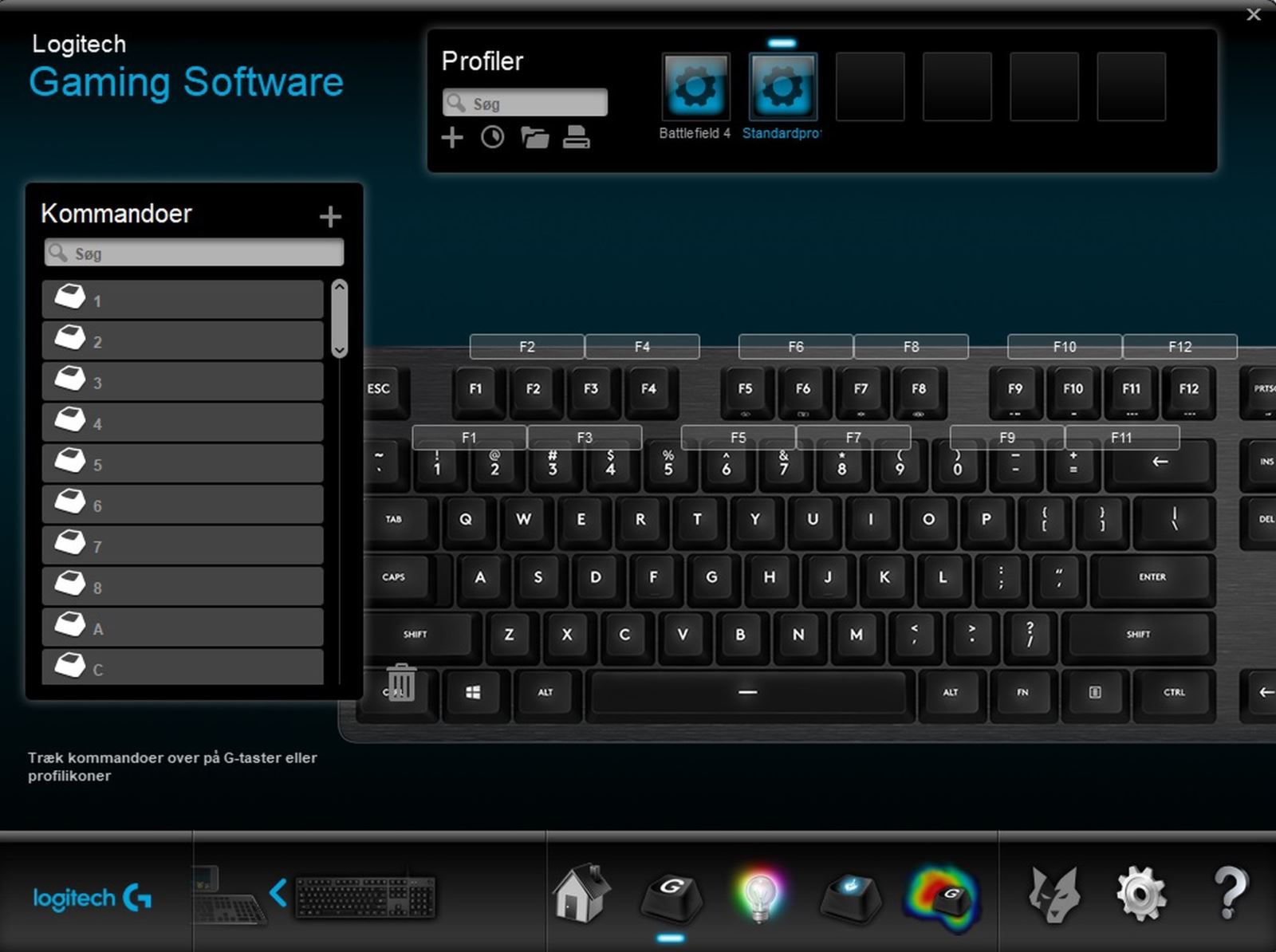Click the commands list scroll up arrow

pyautogui.click(x=340, y=287)
